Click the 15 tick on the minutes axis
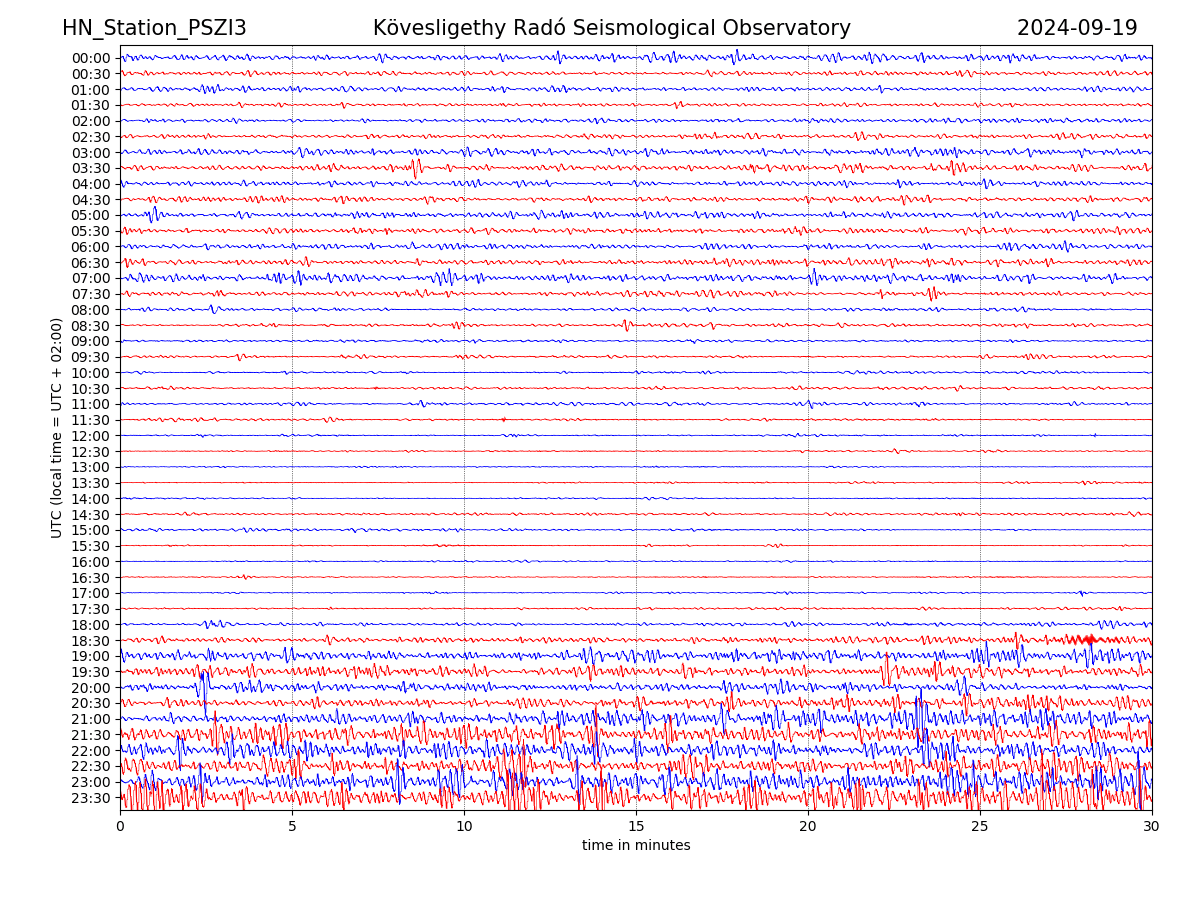Image resolution: width=1200 pixels, height=900 pixels. pyautogui.click(x=636, y=826)
